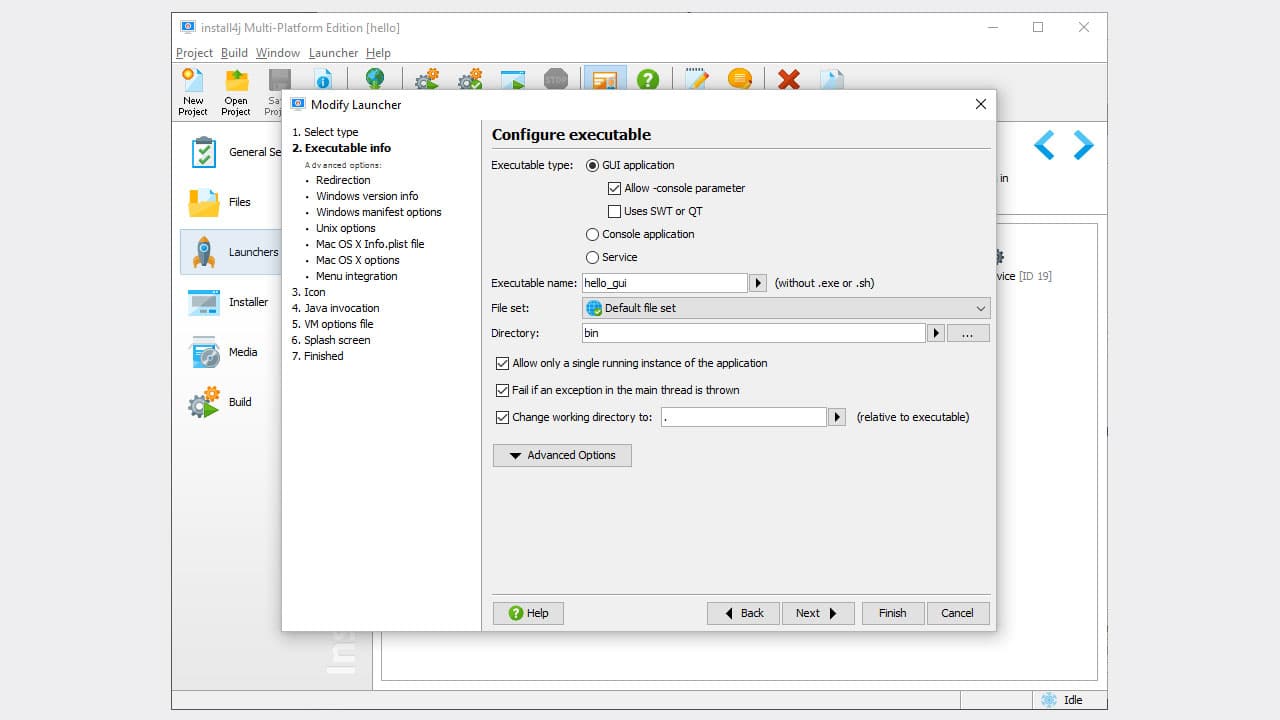Uncheck Allow -console parameter

point(615,188)
